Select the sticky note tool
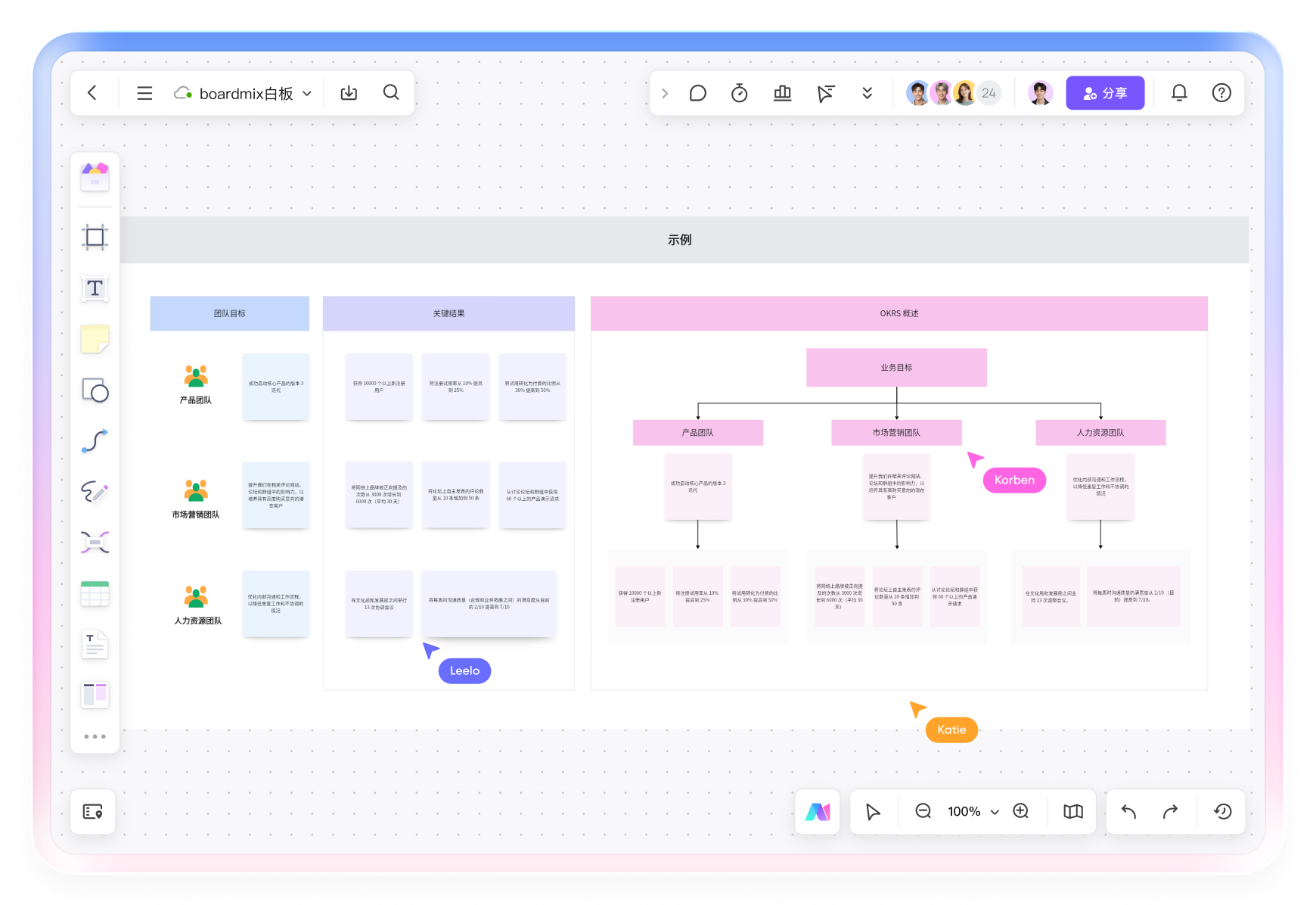Viewport: 1316px width, 905px height. tap(94, 339)
